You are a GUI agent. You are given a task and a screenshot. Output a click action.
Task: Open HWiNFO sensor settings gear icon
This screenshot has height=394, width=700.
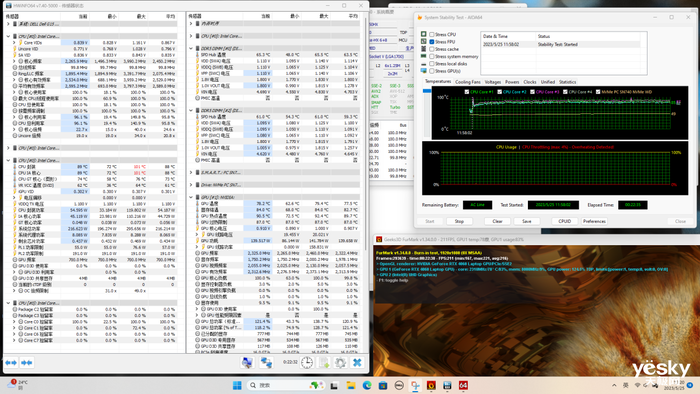point(340,362)
